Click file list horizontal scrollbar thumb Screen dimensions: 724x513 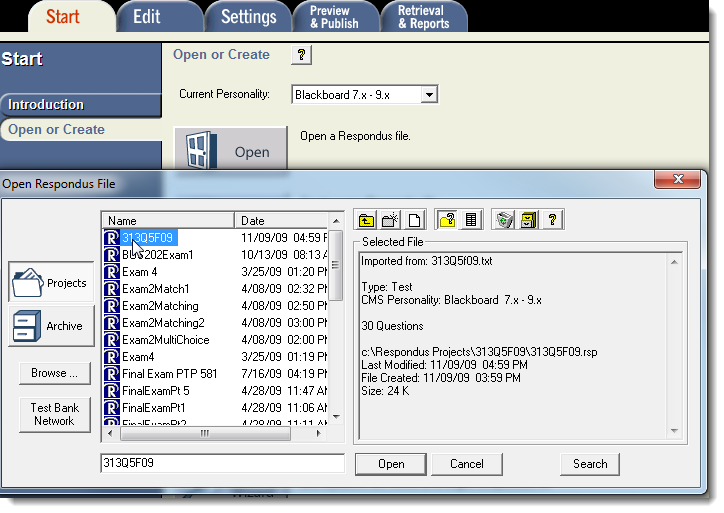[x=205, y=434]
